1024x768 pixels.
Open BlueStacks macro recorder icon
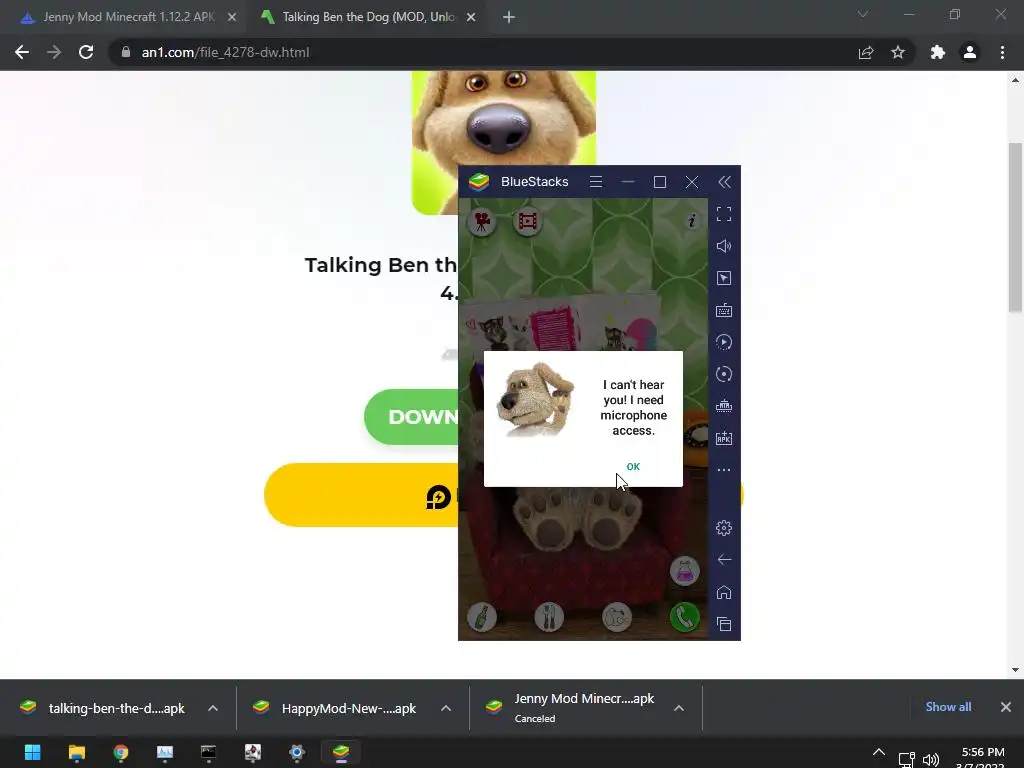(x=724, y=342)
